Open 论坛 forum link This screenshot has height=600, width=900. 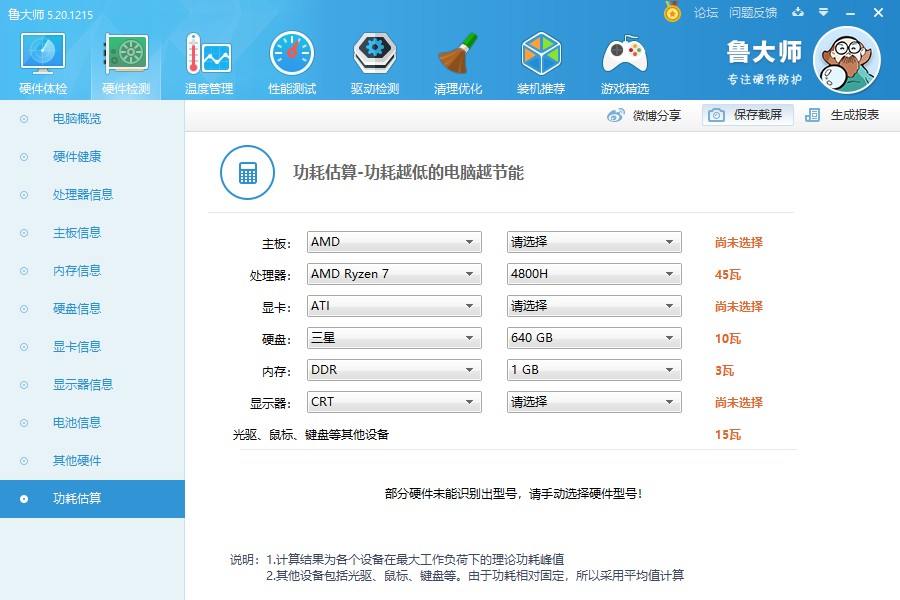pos(705,13)
